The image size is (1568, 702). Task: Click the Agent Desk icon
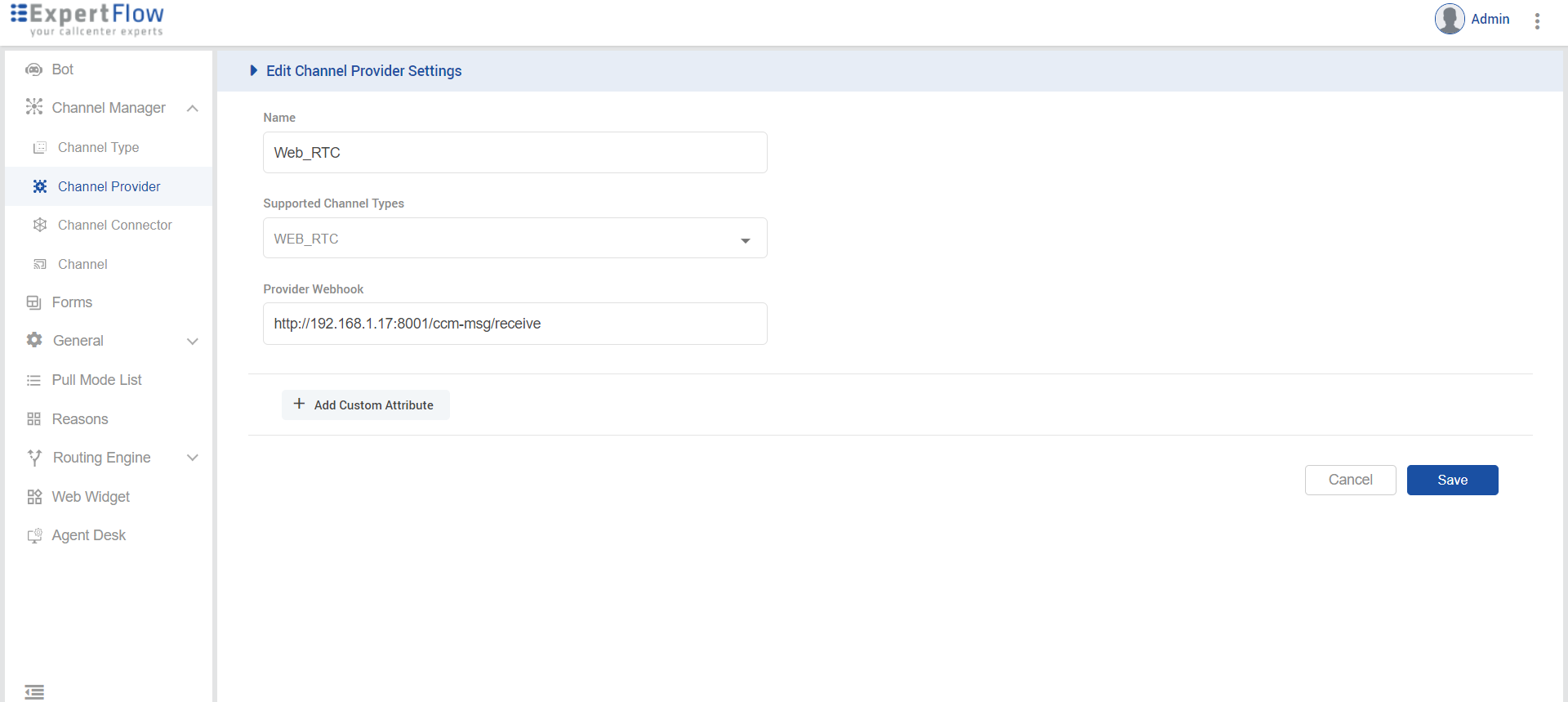[x=34, y=536]
